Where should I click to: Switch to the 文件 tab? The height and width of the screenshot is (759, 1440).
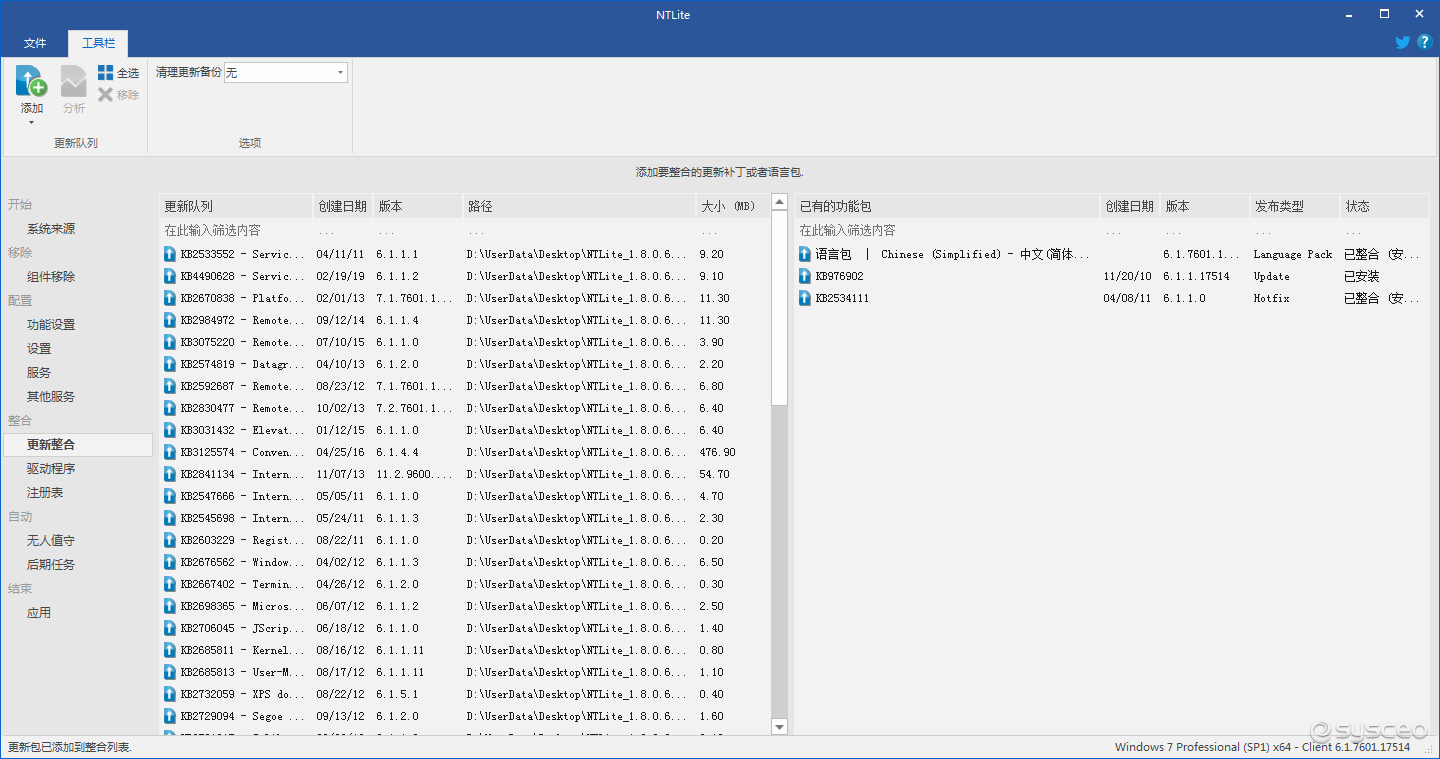(35, 43)
